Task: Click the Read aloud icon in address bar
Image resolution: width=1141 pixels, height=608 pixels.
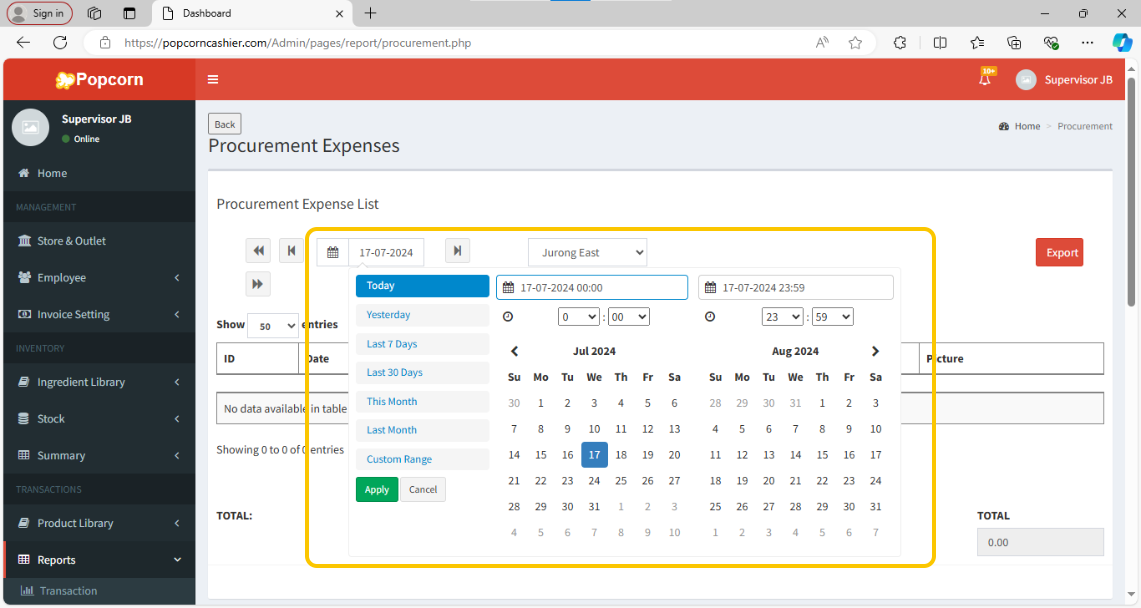Action: 822,43
